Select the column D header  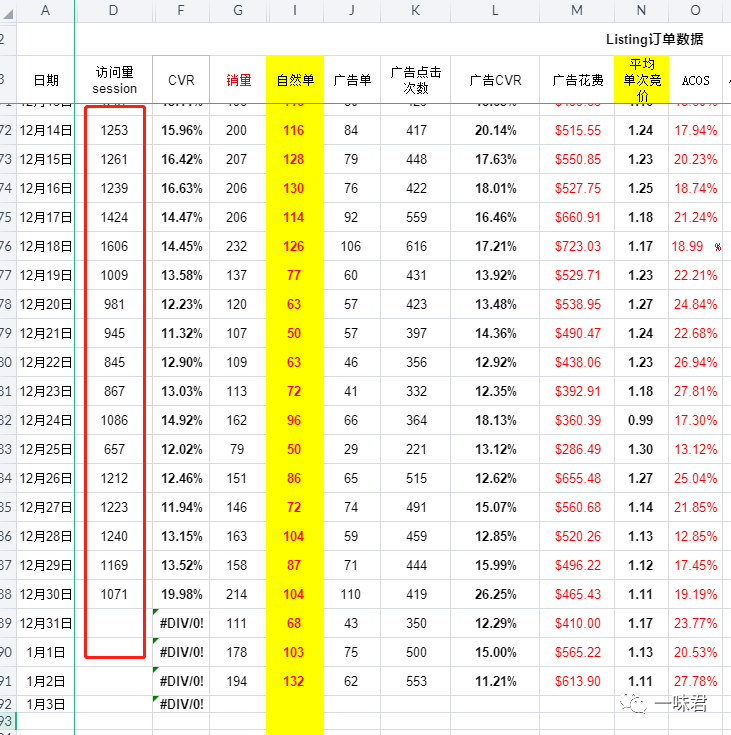pos(114,11)
